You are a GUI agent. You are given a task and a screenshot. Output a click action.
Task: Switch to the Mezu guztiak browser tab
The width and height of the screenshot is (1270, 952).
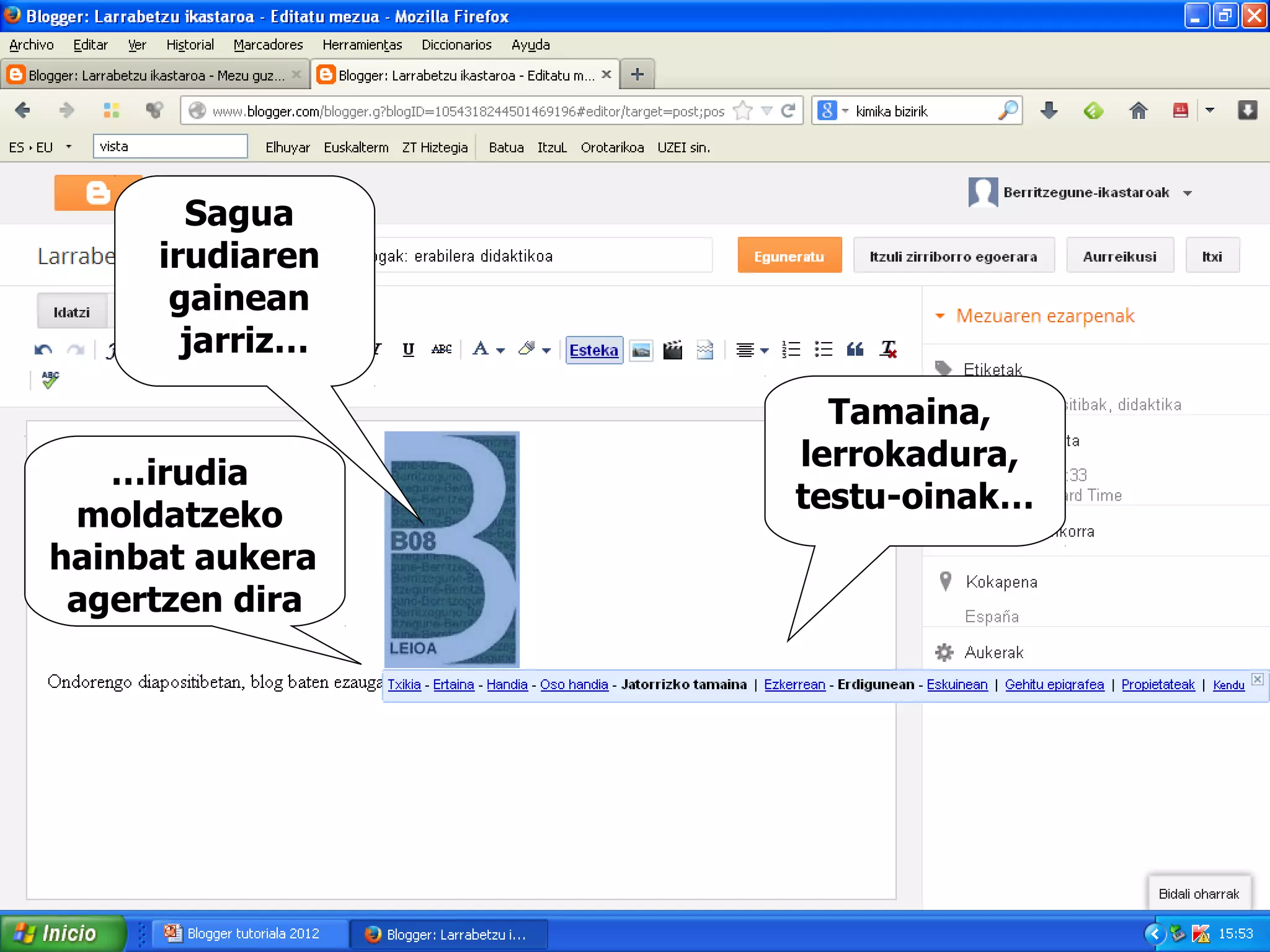point(155,75)
